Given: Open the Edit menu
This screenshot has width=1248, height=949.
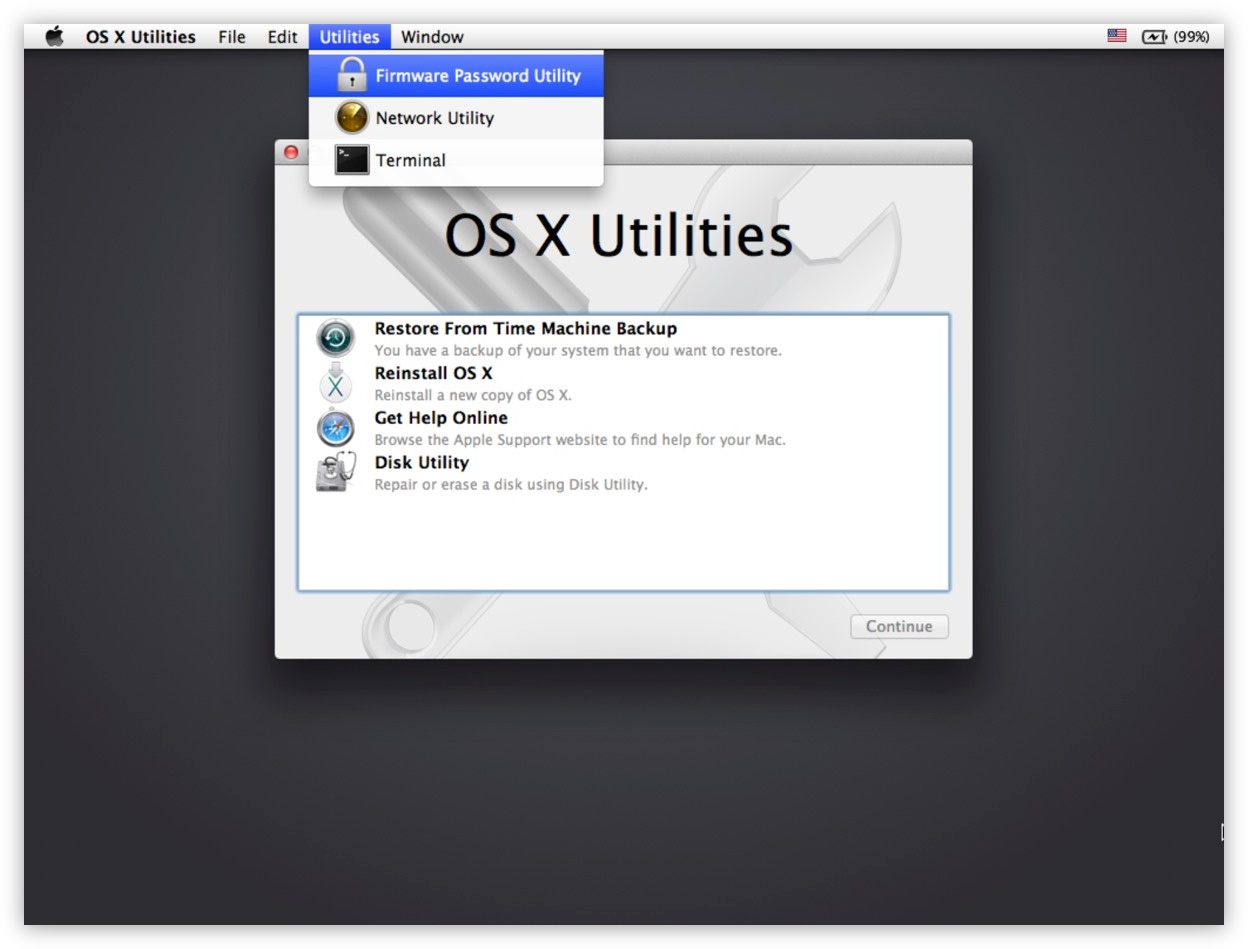Looking at the screenshot, I should coord(282,37).
